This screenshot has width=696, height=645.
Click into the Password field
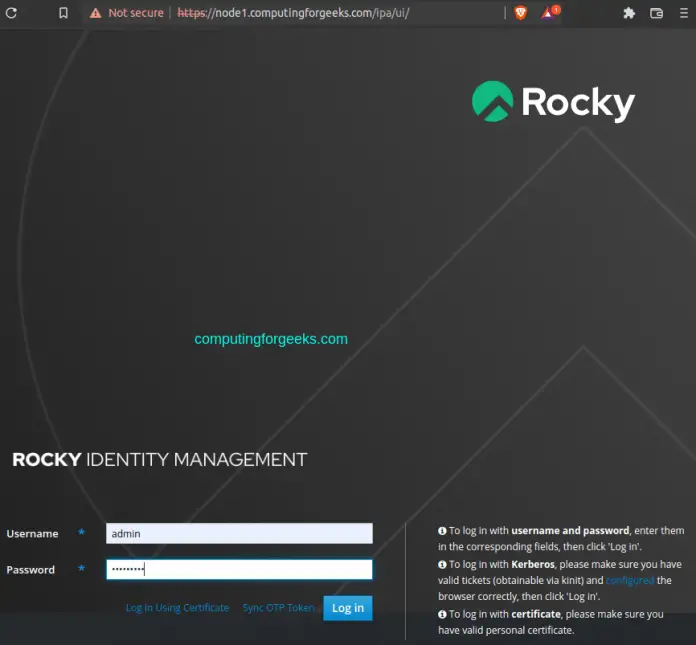point(239,570)
